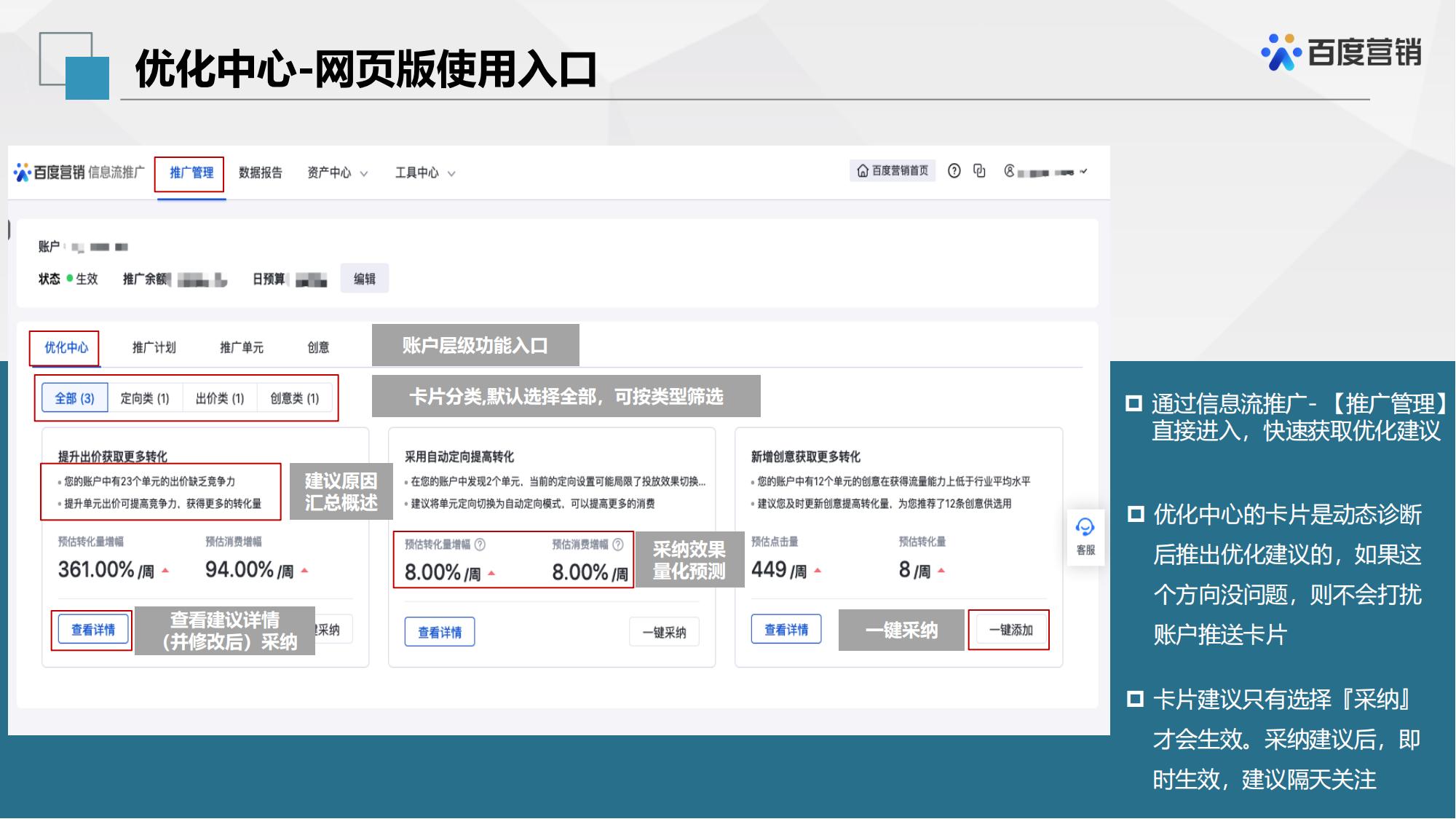This screenshot has height=819, width=1456.
Task: Click the 编辑 button beside 日预算
Action: tap(365, 279)
